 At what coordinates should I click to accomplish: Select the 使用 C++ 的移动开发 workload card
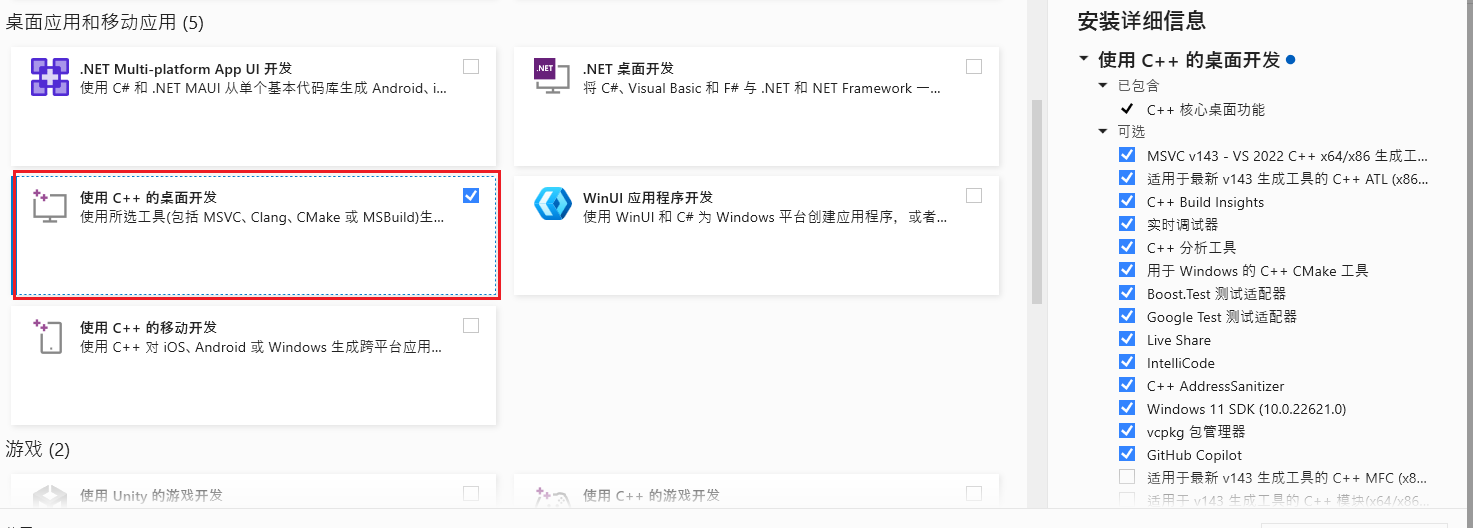(x=254, y=365)
